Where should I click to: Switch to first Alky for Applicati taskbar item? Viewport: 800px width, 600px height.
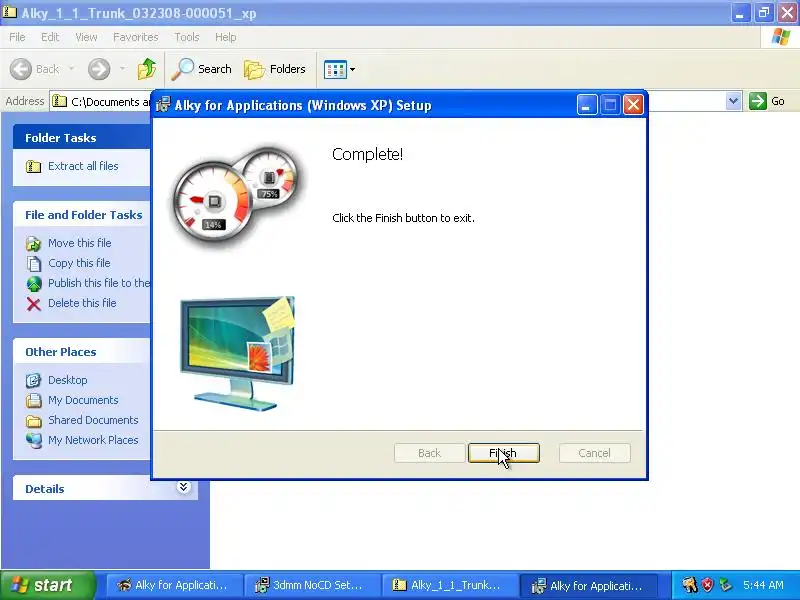(x=172, y=585)
